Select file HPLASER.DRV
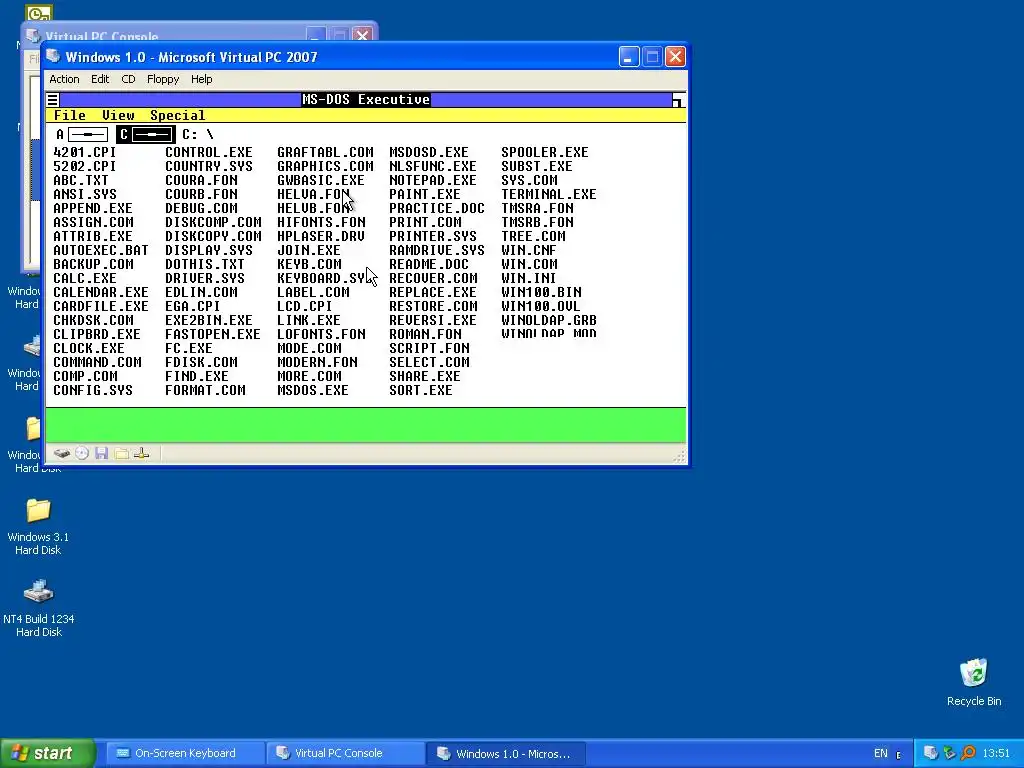The height and width of the screenshot is (768, 1024). pos(321,236)
